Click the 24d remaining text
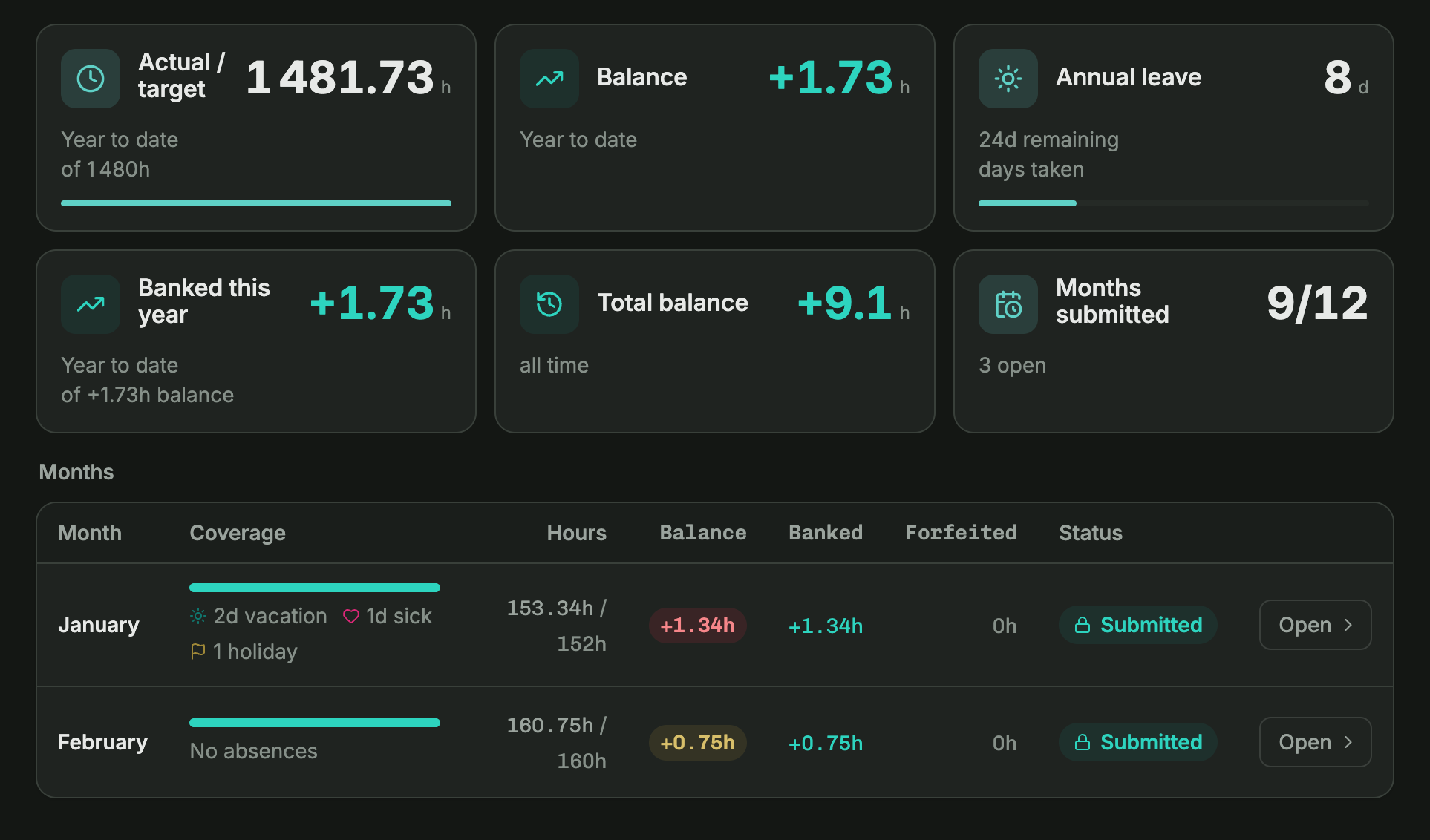Image resolution: width=1430 pixels, height=840 pixels. point(1048,140)
